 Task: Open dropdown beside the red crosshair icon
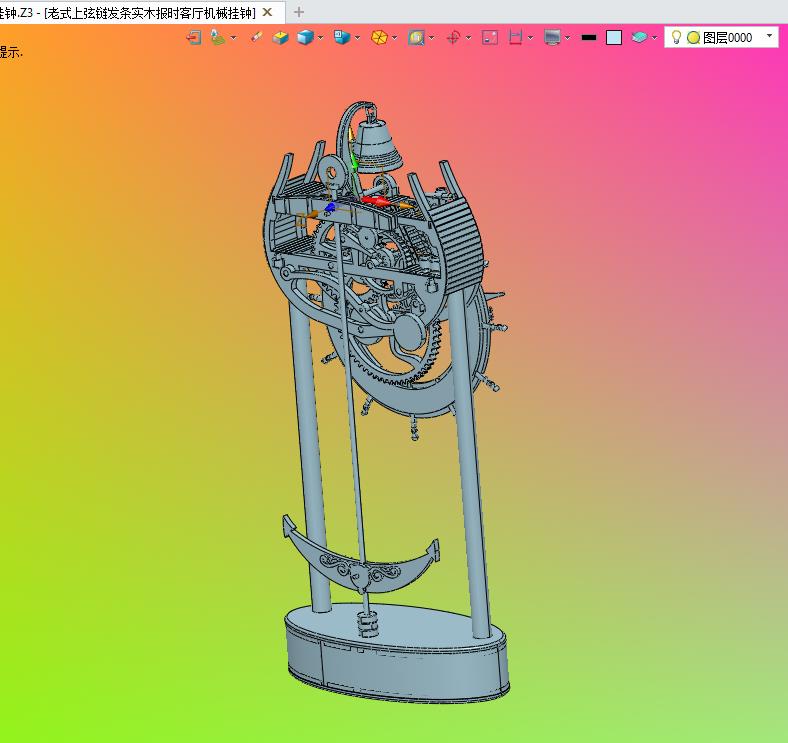point(468,38)
